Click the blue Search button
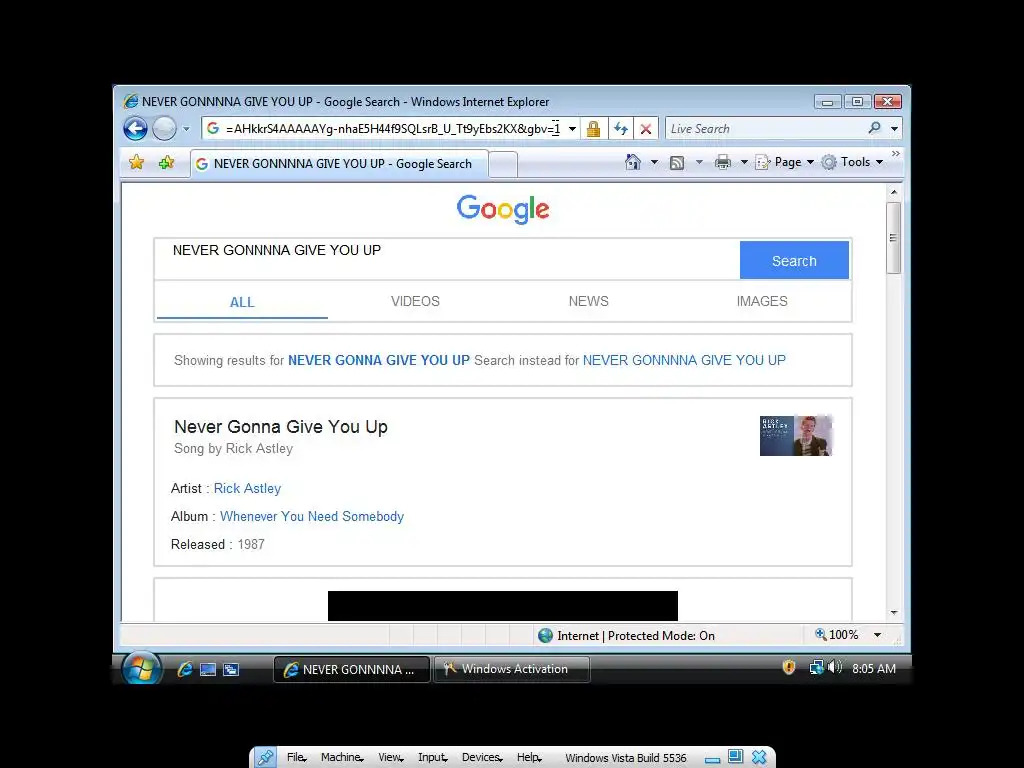This screenshot has width=1024, height=768. pyautogui.click(x=794, y=260)
